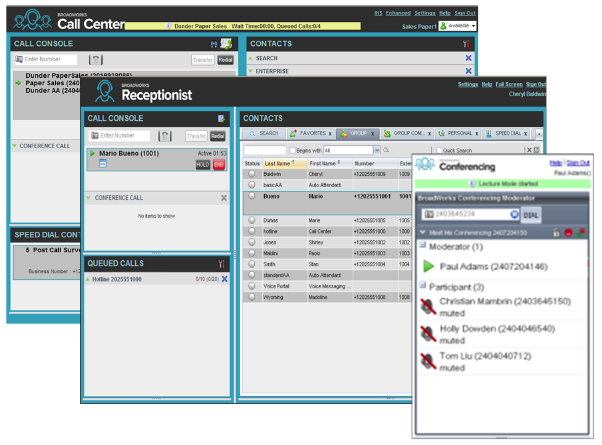The height and width of the screenshot is (445, 602).
Task: Select radio button for Baldwin Cheryl row
Action: click(252, 172)
